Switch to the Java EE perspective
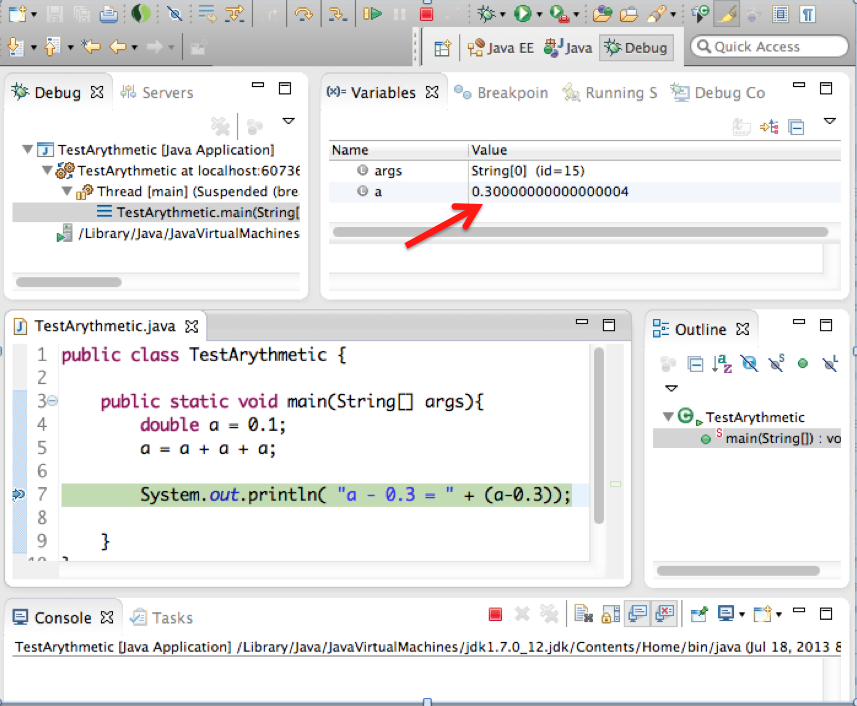Image resolution: width=857 pixels, height=706 pixels. tap(501, 47)
